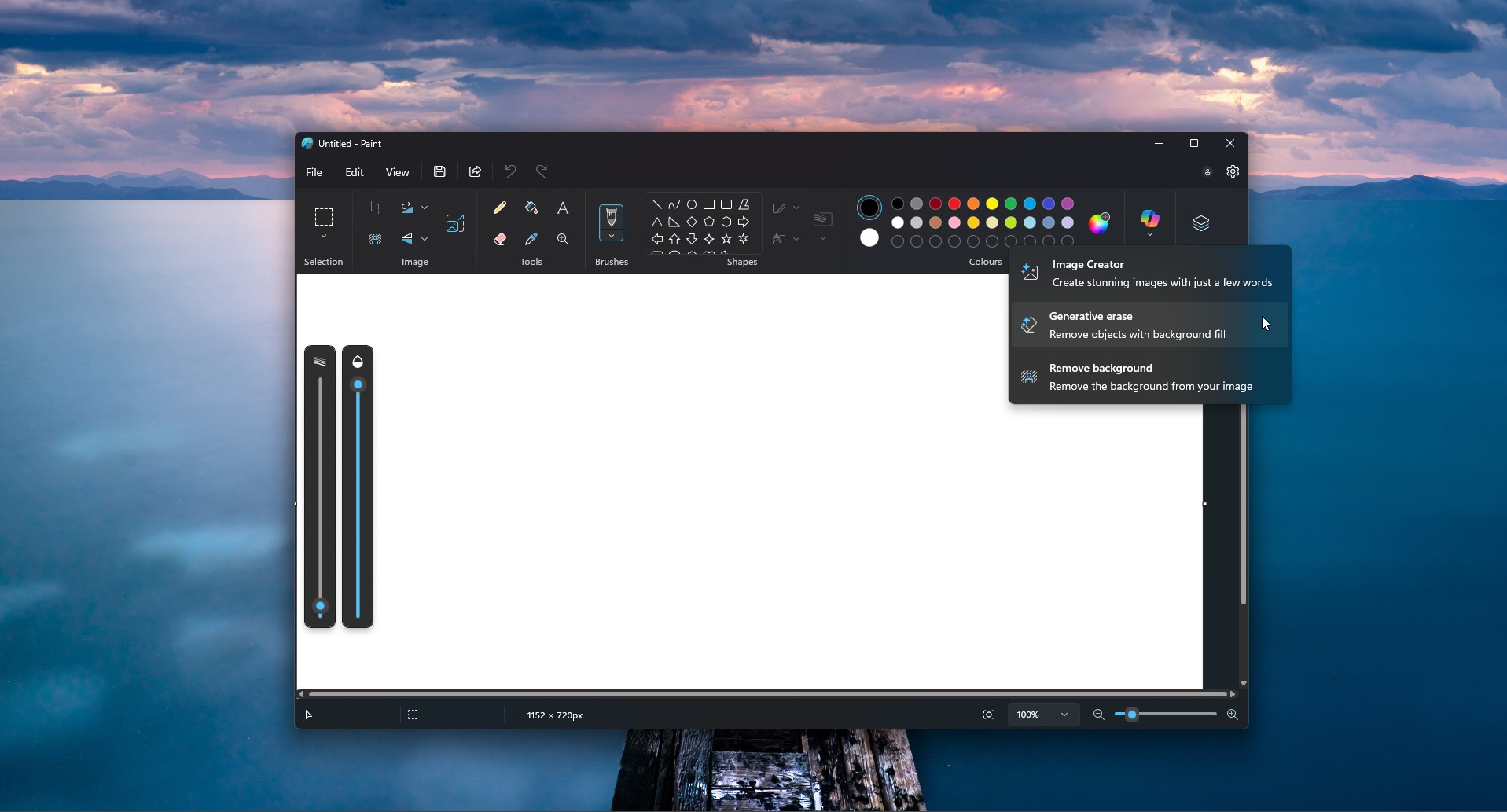Select the red color swatch
Image resolution: width=1507 pixels, height=812 pixels.
click(x=953, y=204)
